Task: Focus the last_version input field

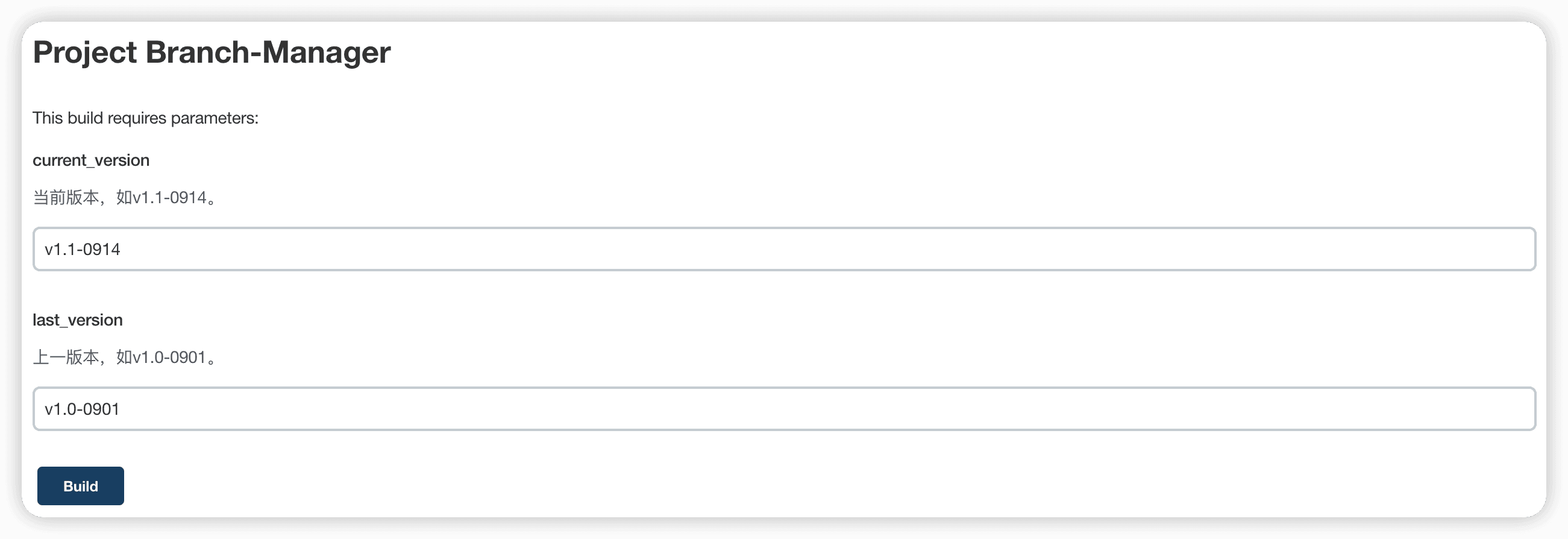Action: [x=784, y=409]
